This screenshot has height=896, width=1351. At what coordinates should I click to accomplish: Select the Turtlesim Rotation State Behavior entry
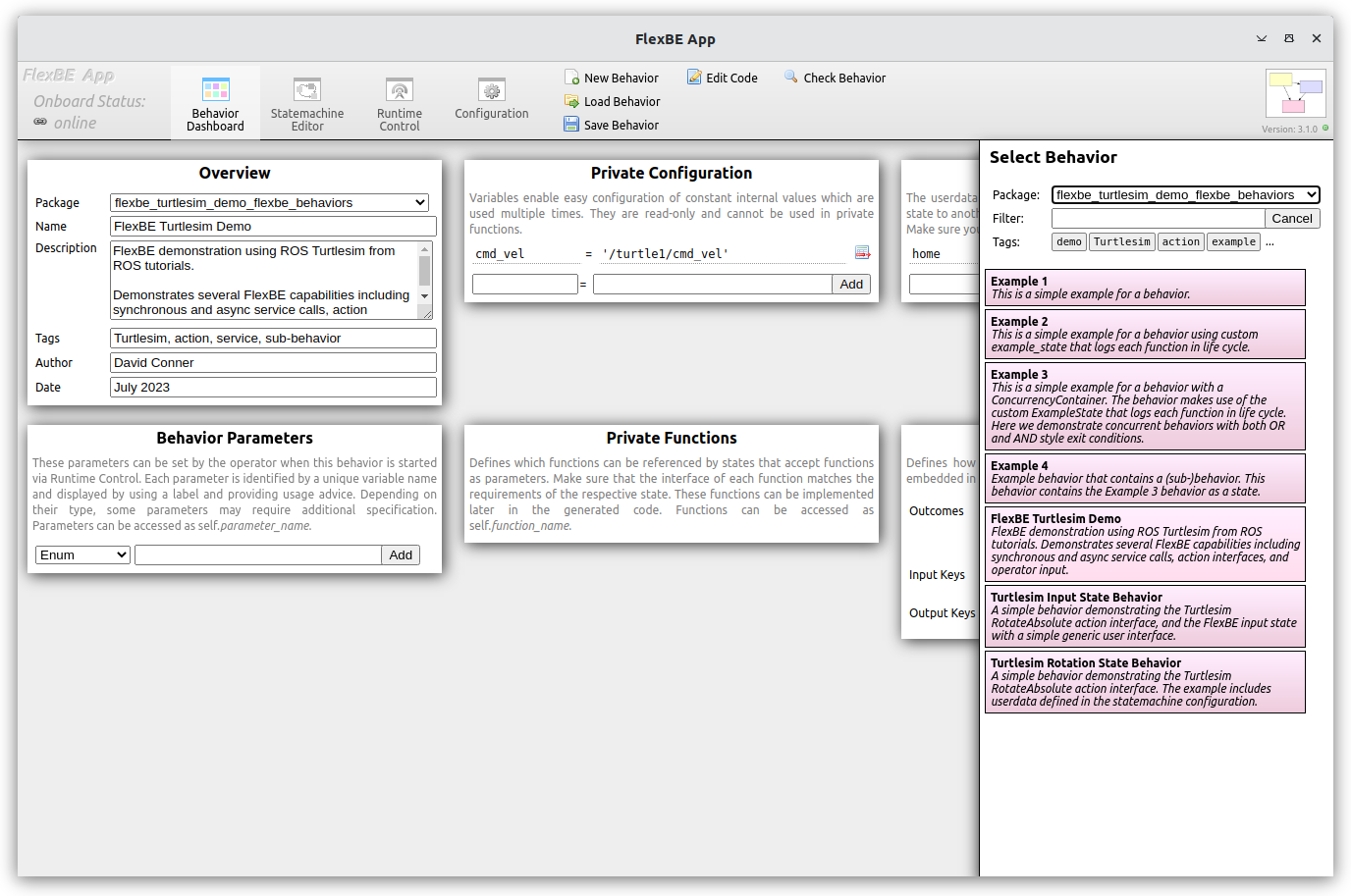1145,682
